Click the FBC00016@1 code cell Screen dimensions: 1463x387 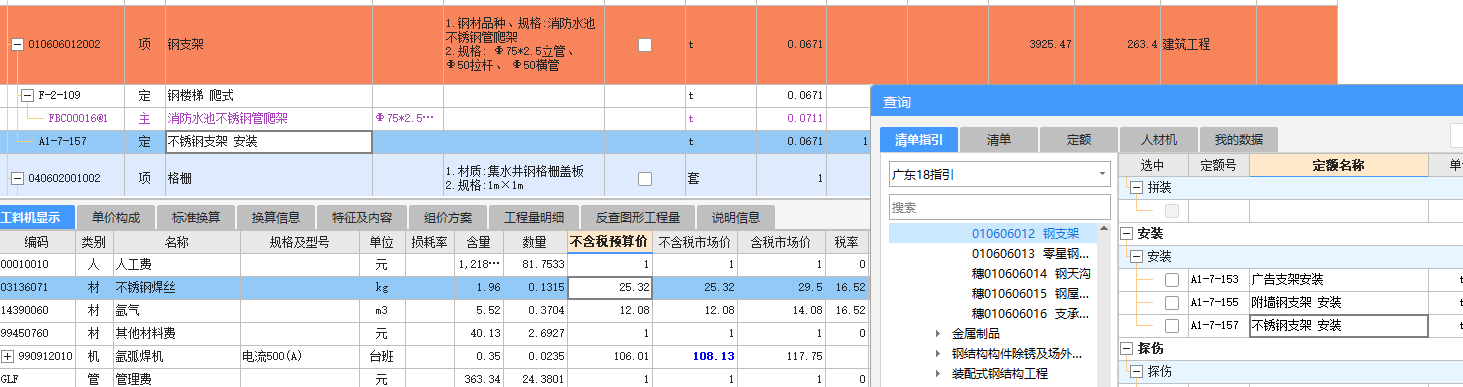pos(78,119)
